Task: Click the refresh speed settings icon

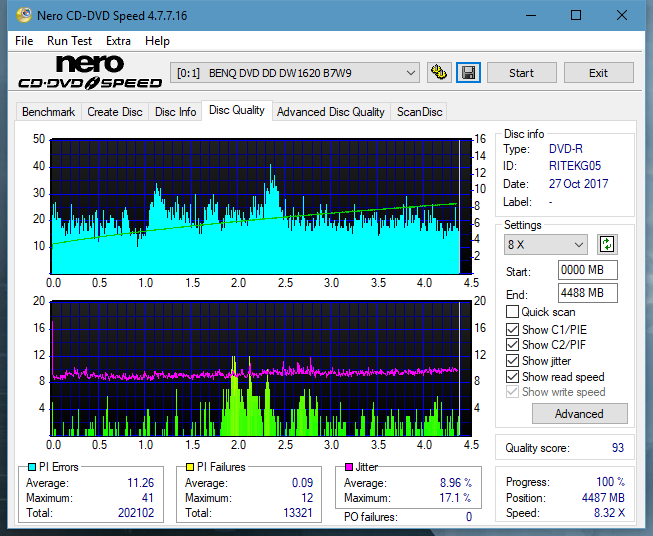Action: pos(607,244)
